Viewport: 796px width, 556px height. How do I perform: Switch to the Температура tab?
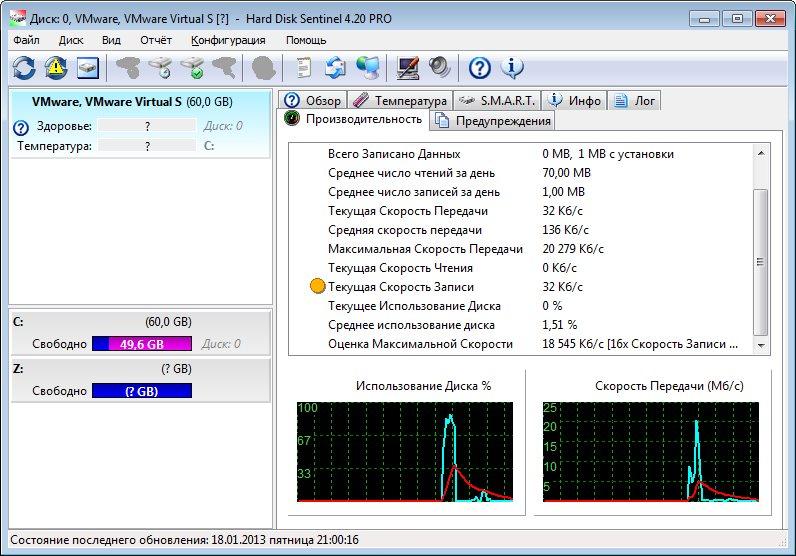pyautogui.click(x=401, y=101)
